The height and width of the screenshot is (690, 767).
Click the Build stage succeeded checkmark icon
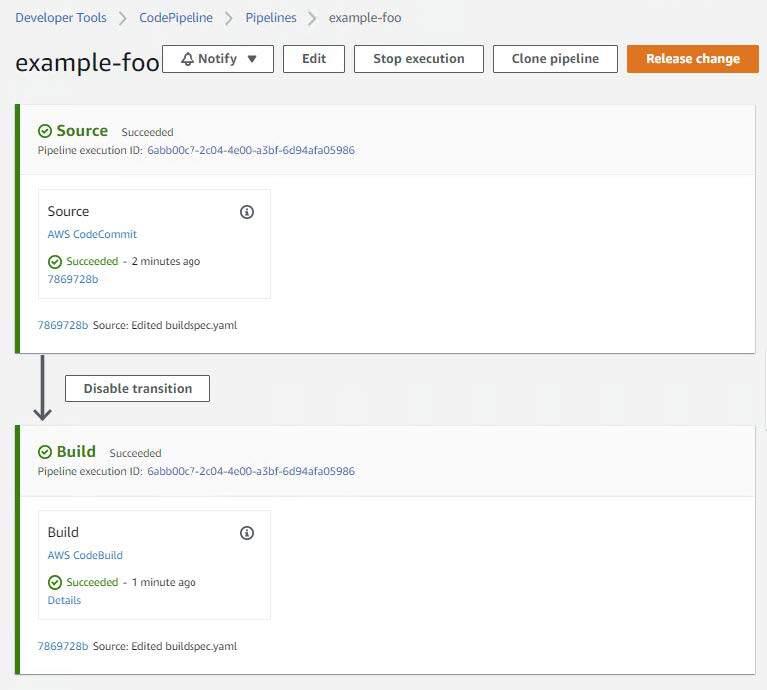click(45, 452)
